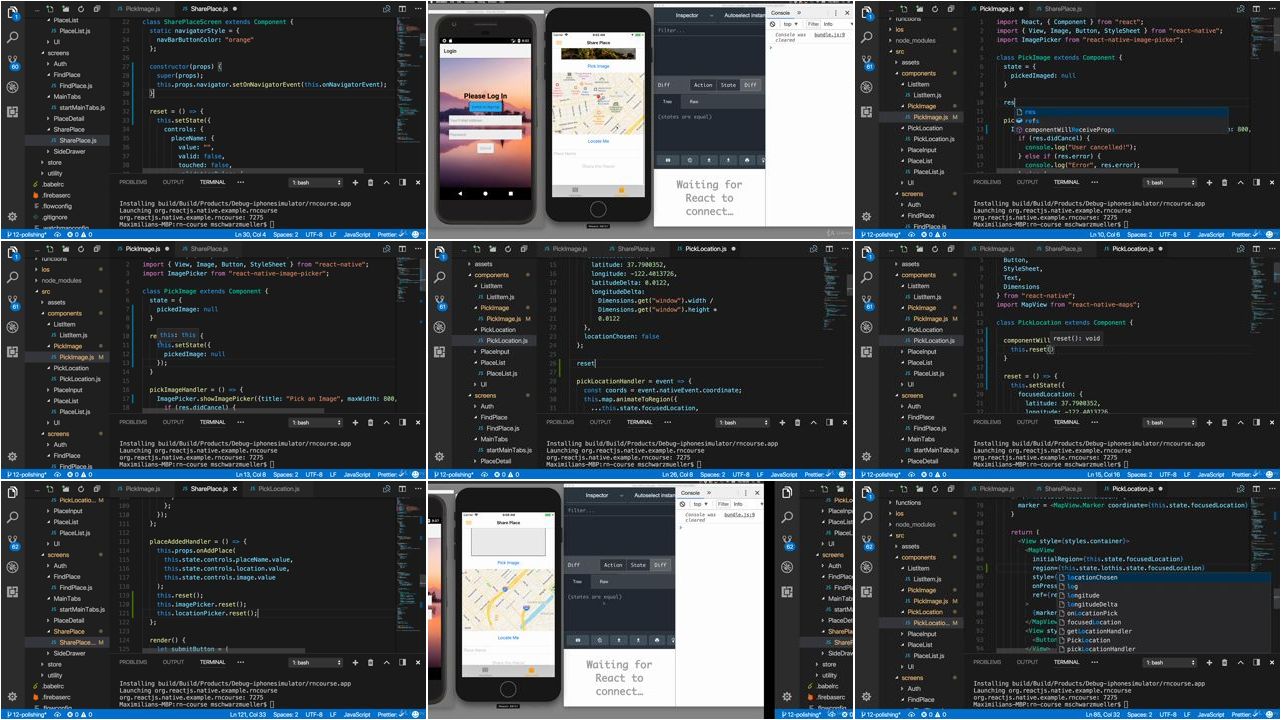This screenshot has height=720, width=1281.
Task: Expand Auth folder in Ln 30, Col 4 window
Action: [60, 64]
